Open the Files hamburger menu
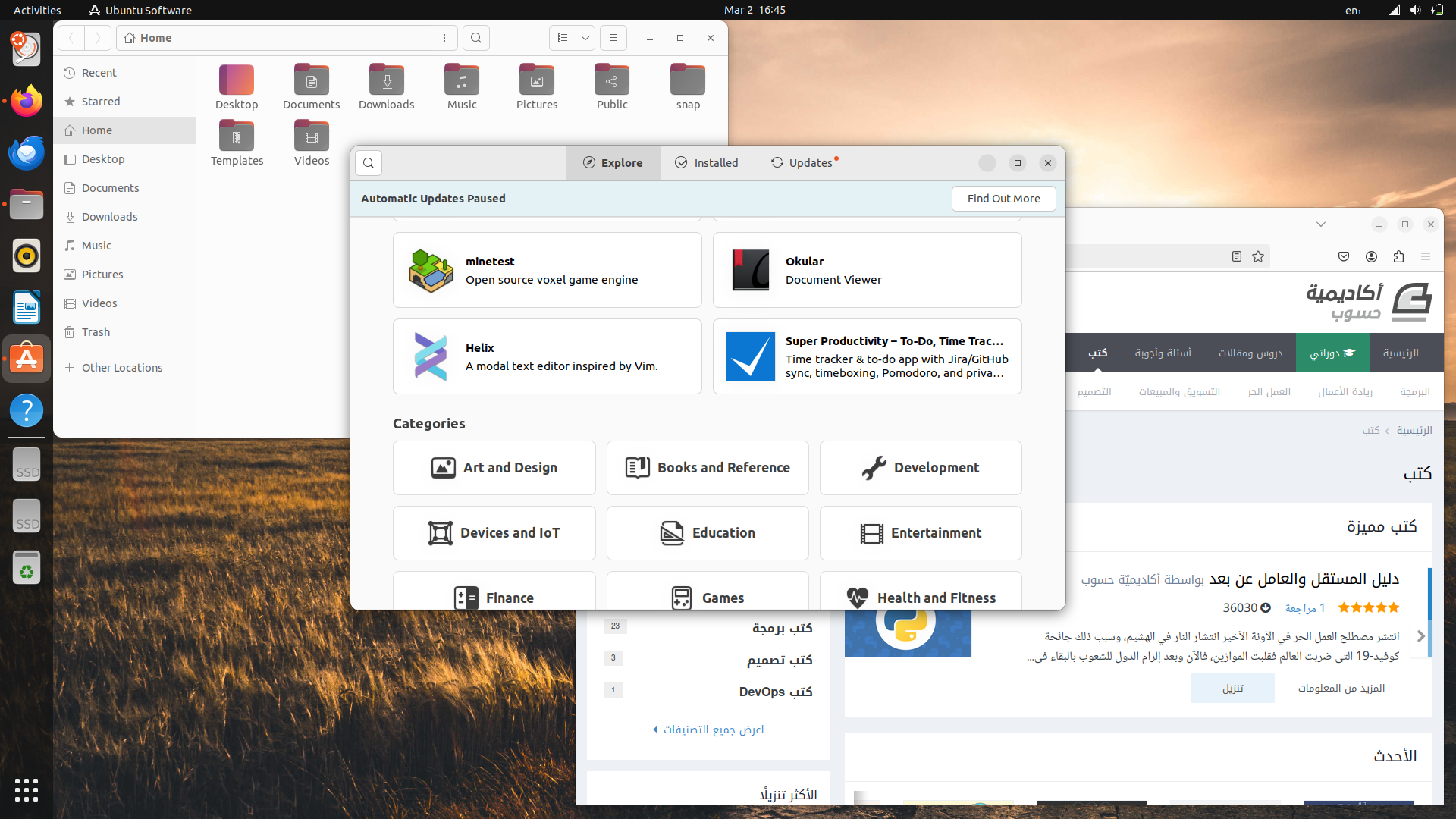 tap(613, 38)
